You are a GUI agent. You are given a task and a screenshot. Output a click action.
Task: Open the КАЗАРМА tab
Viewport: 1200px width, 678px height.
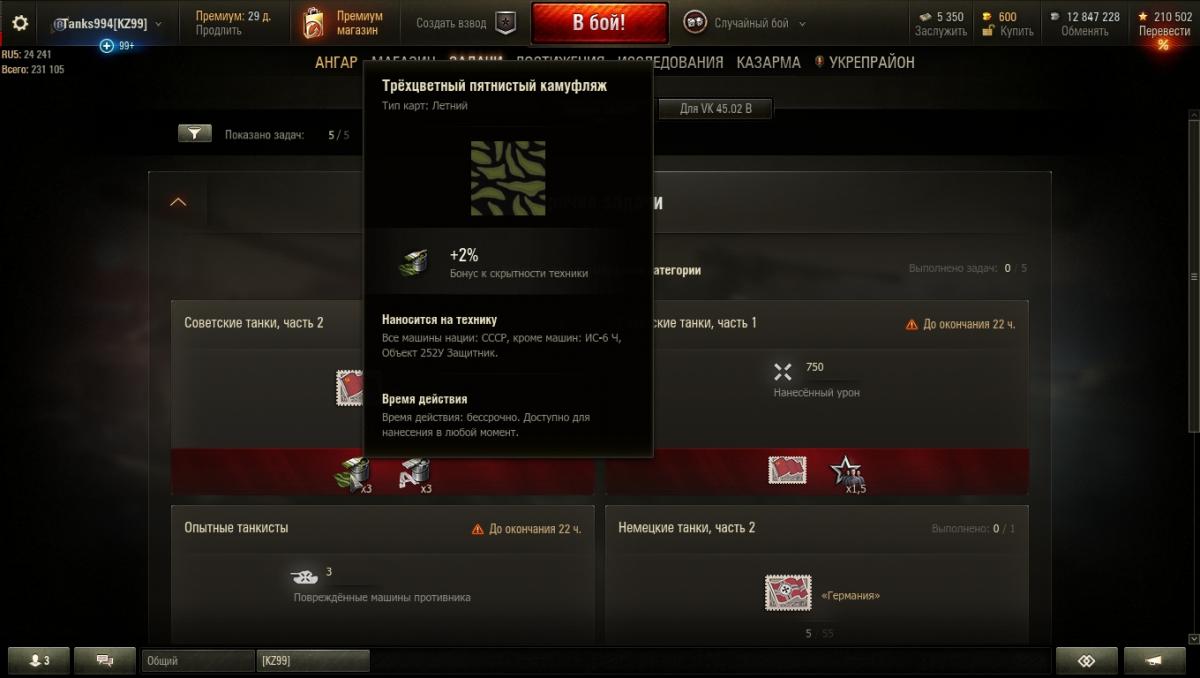pyautogui.click(x=769, y=62)
